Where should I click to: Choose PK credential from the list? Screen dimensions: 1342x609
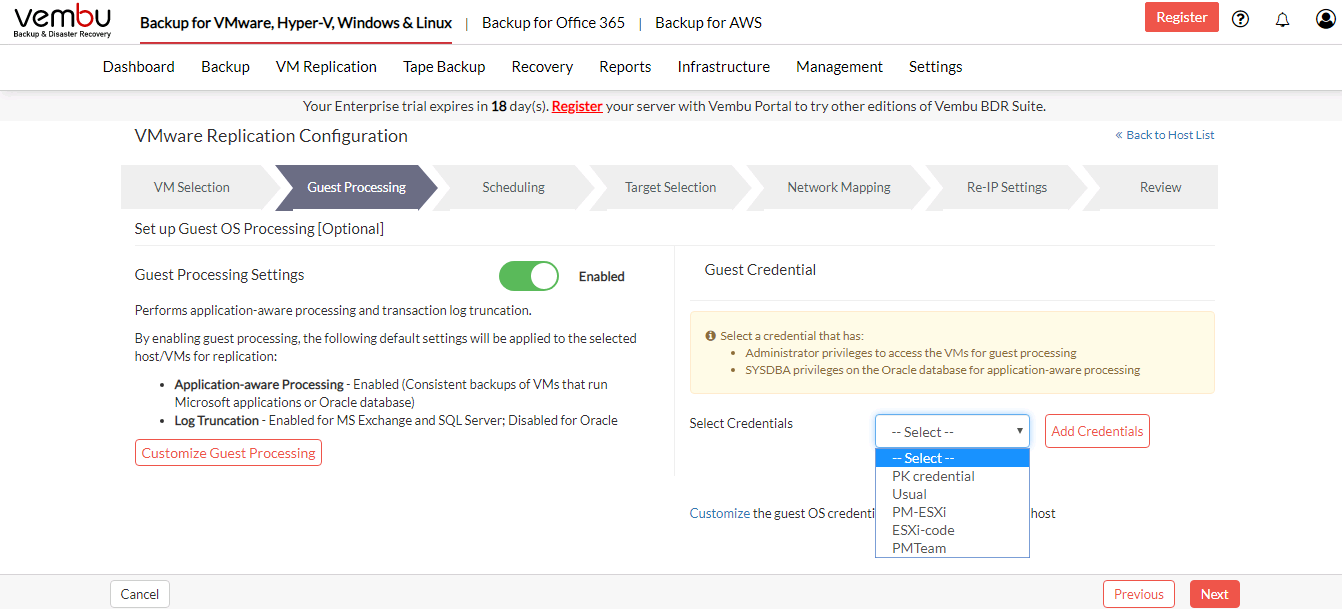point(952,476)
